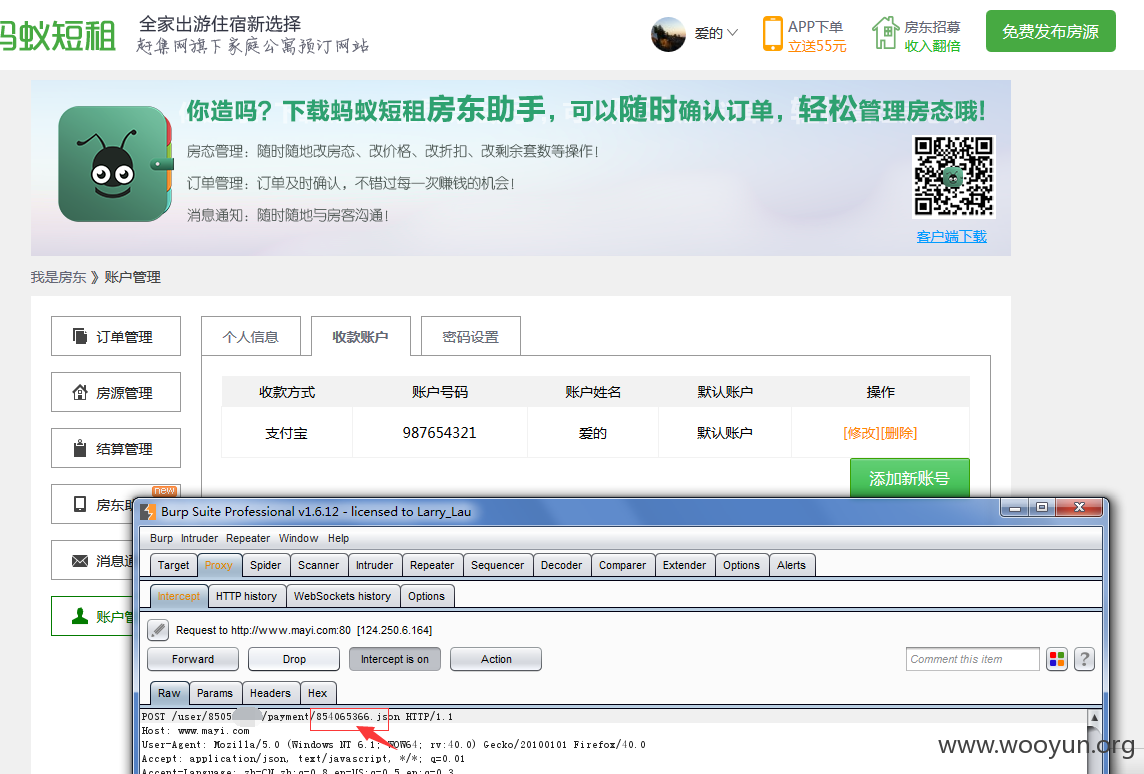
Task: Select the WebSockets history sub-tab
Action: click(342, 596)
